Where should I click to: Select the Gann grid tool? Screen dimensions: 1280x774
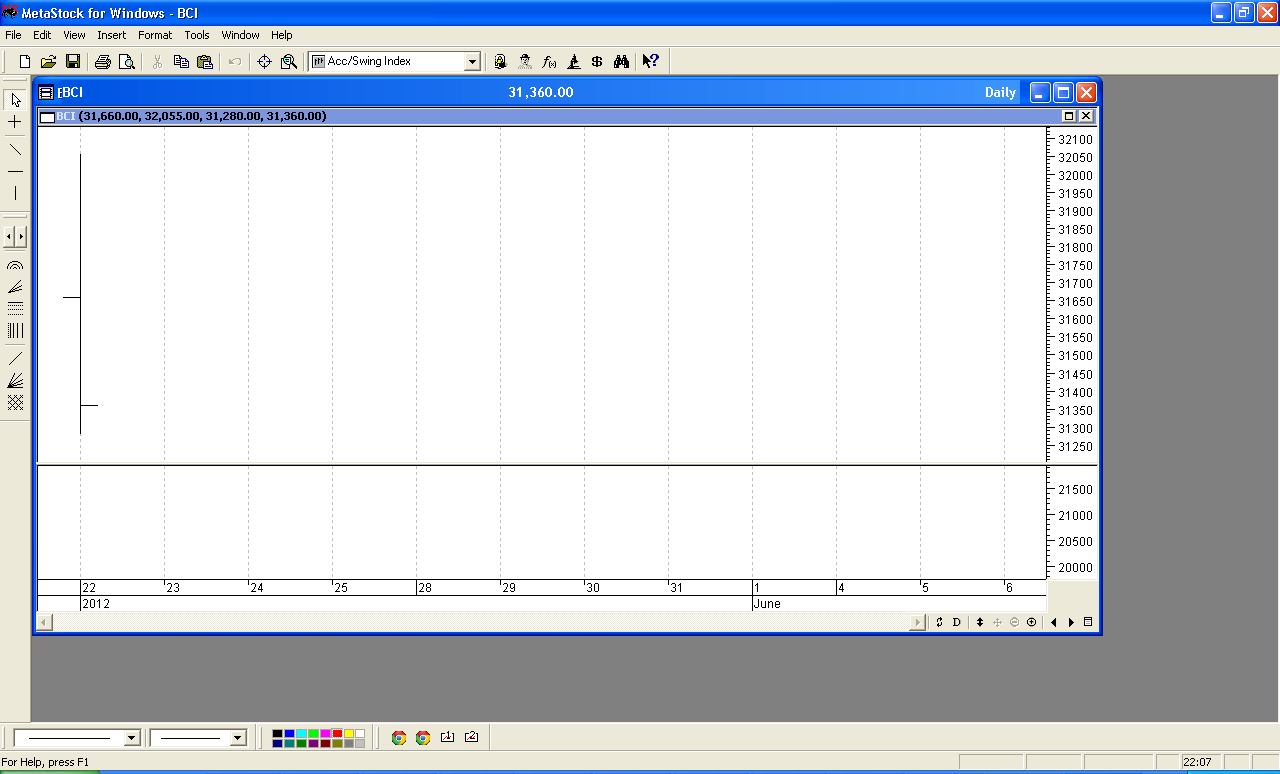click(15, 402)
